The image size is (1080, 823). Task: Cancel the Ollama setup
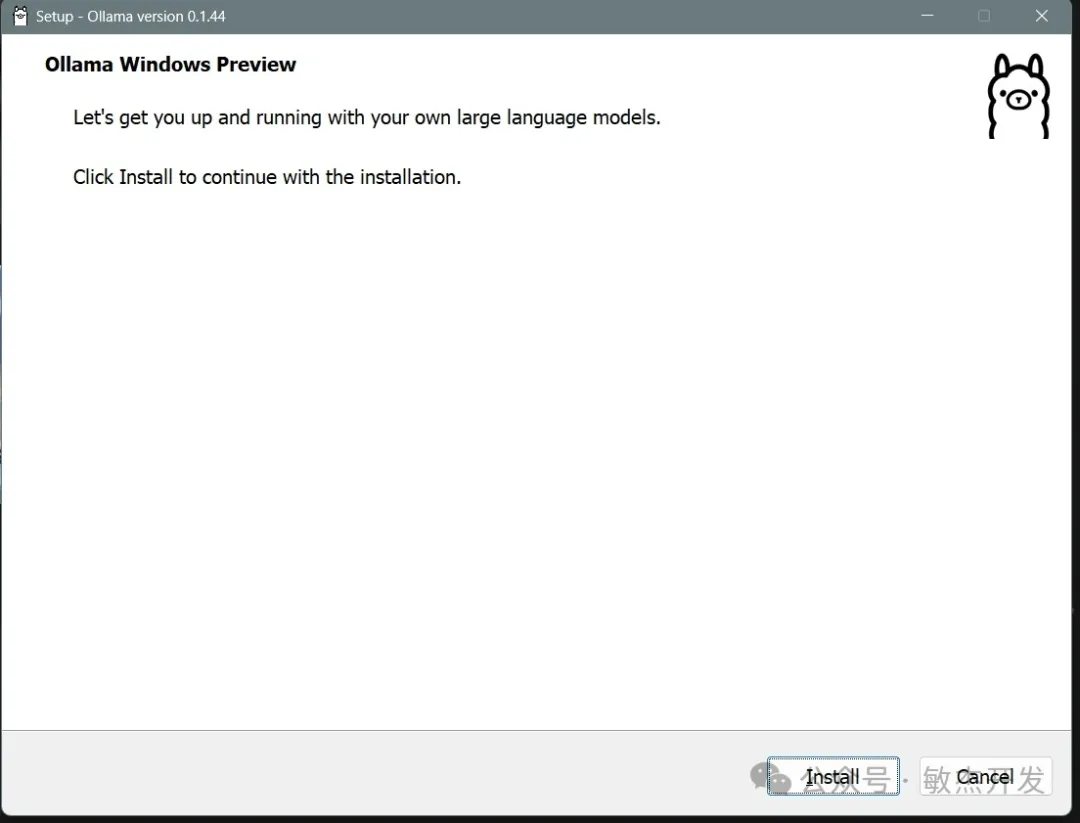pyautogui.click(x=985, y=776)
